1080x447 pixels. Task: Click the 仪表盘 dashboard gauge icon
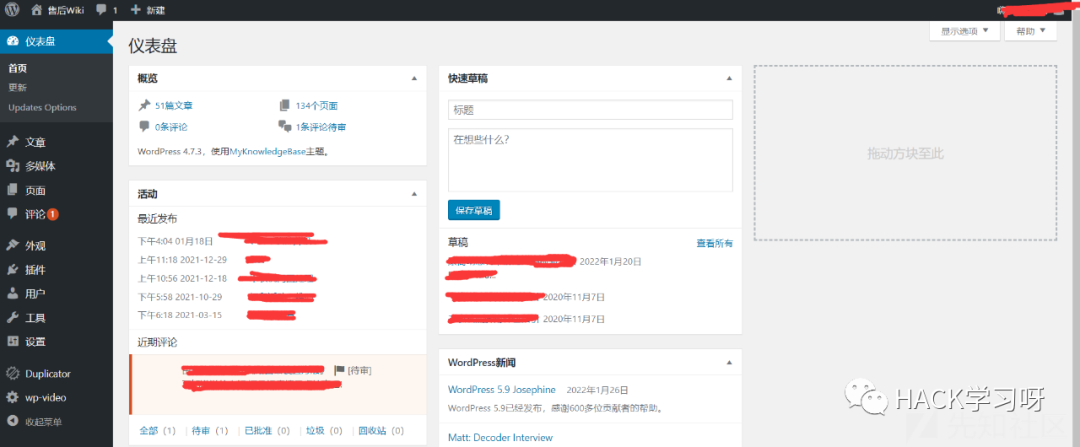point(12,41)
